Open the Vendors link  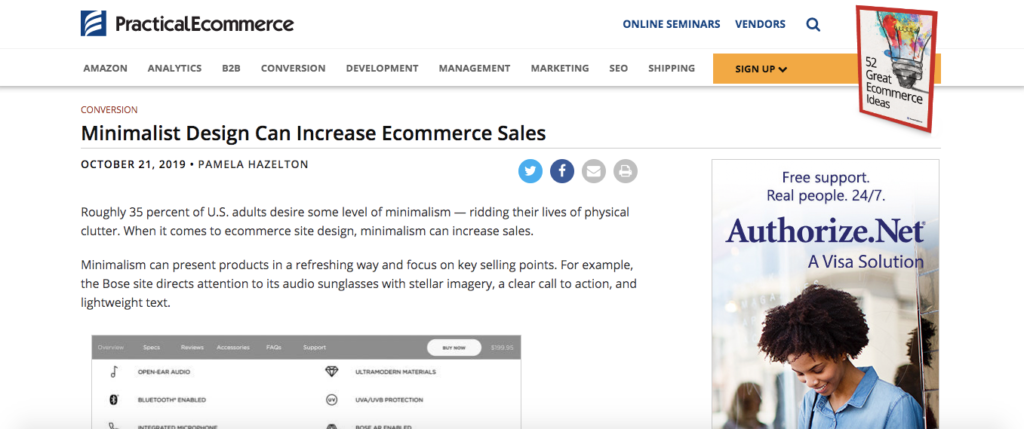[760, 24]
